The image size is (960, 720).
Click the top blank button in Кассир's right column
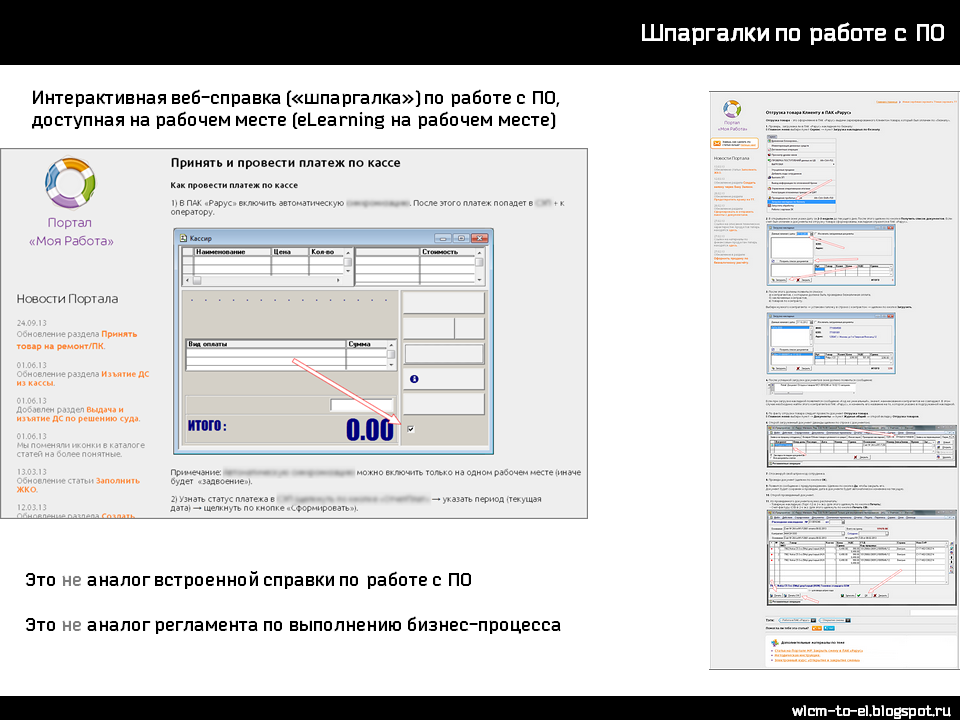click(x=443, y=302)
